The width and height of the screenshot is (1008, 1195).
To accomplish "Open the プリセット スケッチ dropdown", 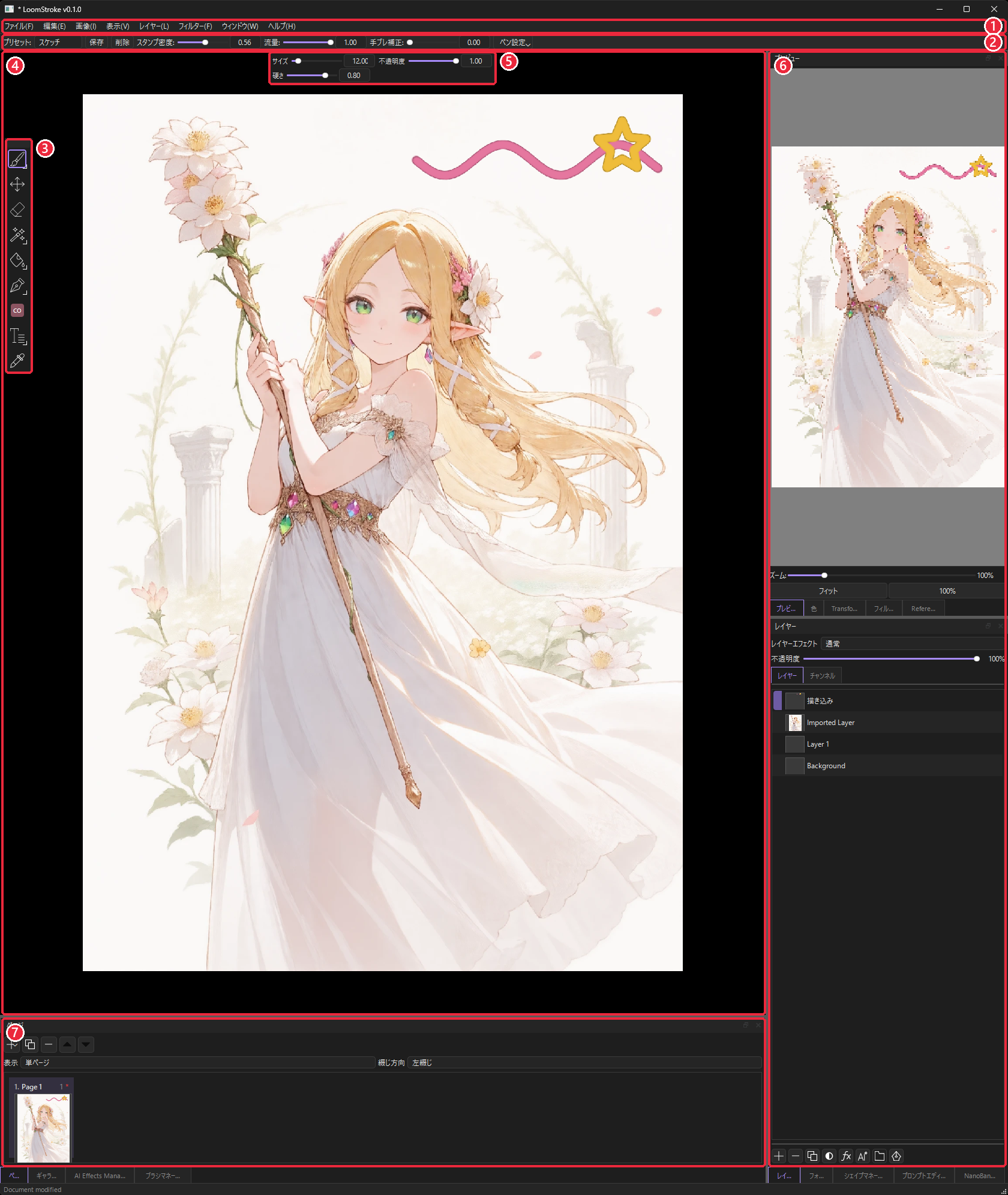I will click(59, 42).
